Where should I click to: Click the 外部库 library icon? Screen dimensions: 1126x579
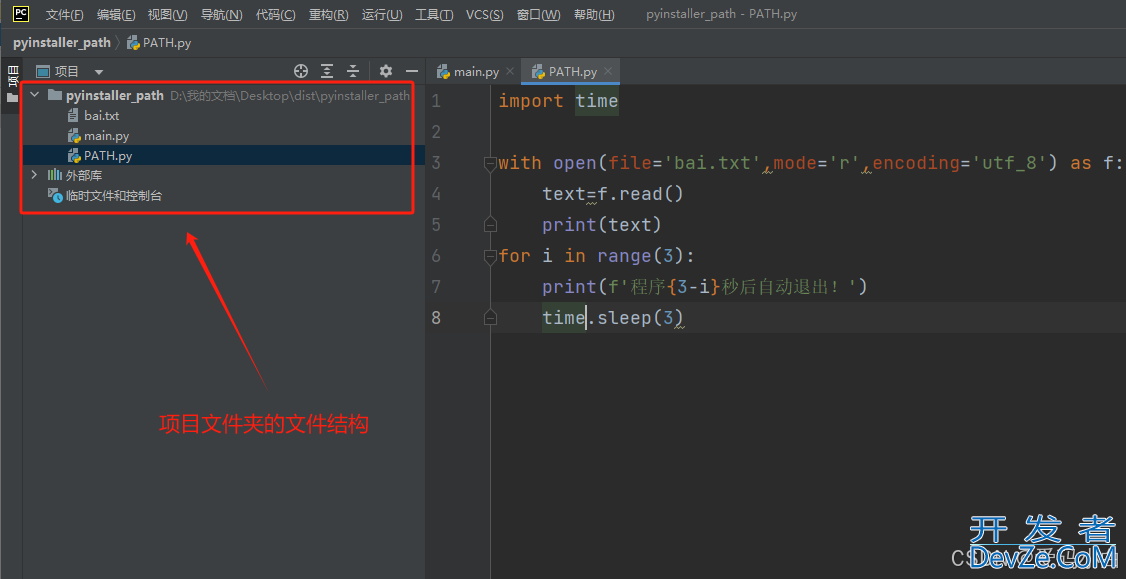coord(55,175)
